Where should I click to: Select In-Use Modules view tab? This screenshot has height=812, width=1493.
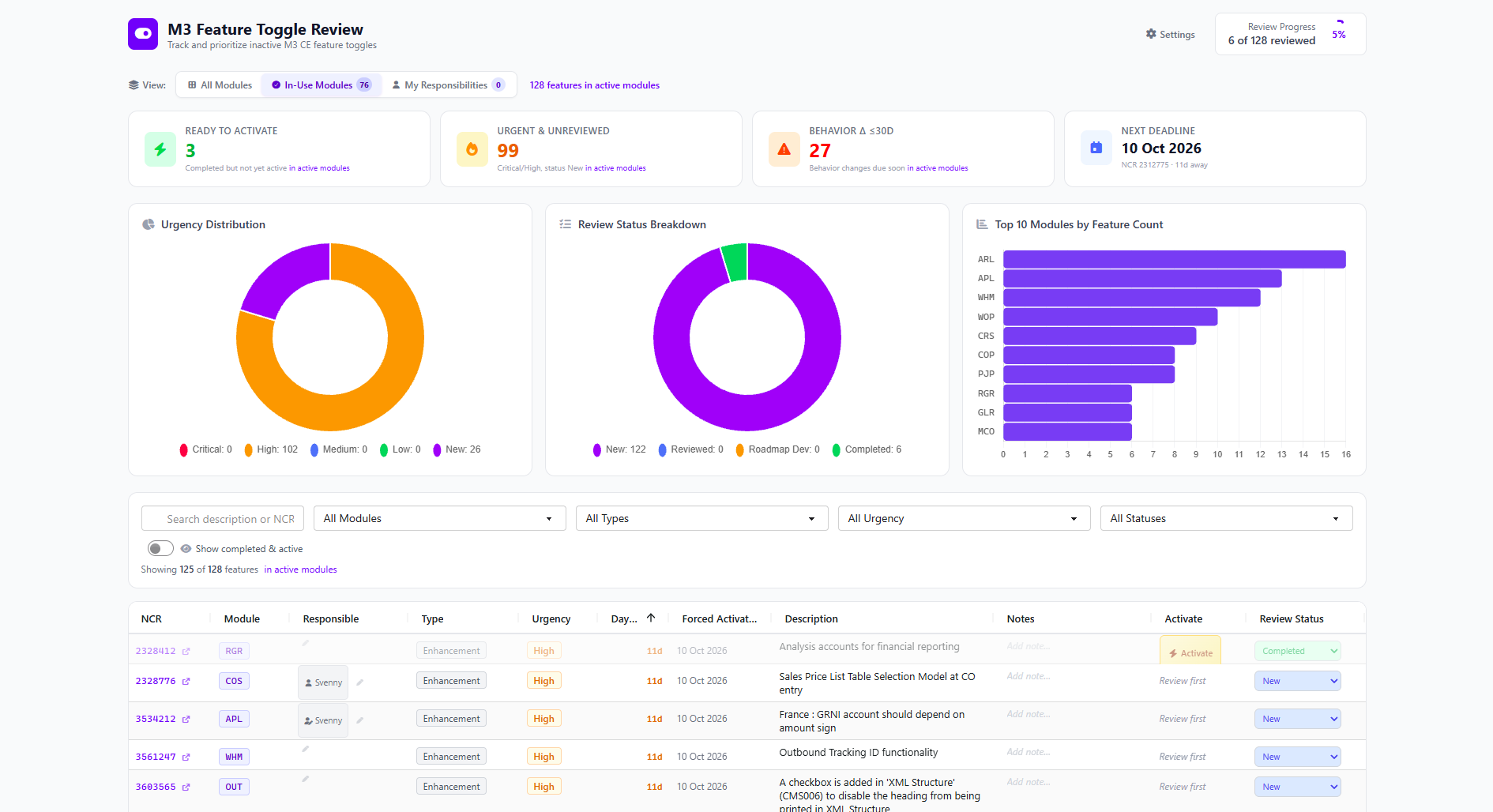(x=322, y=85)
